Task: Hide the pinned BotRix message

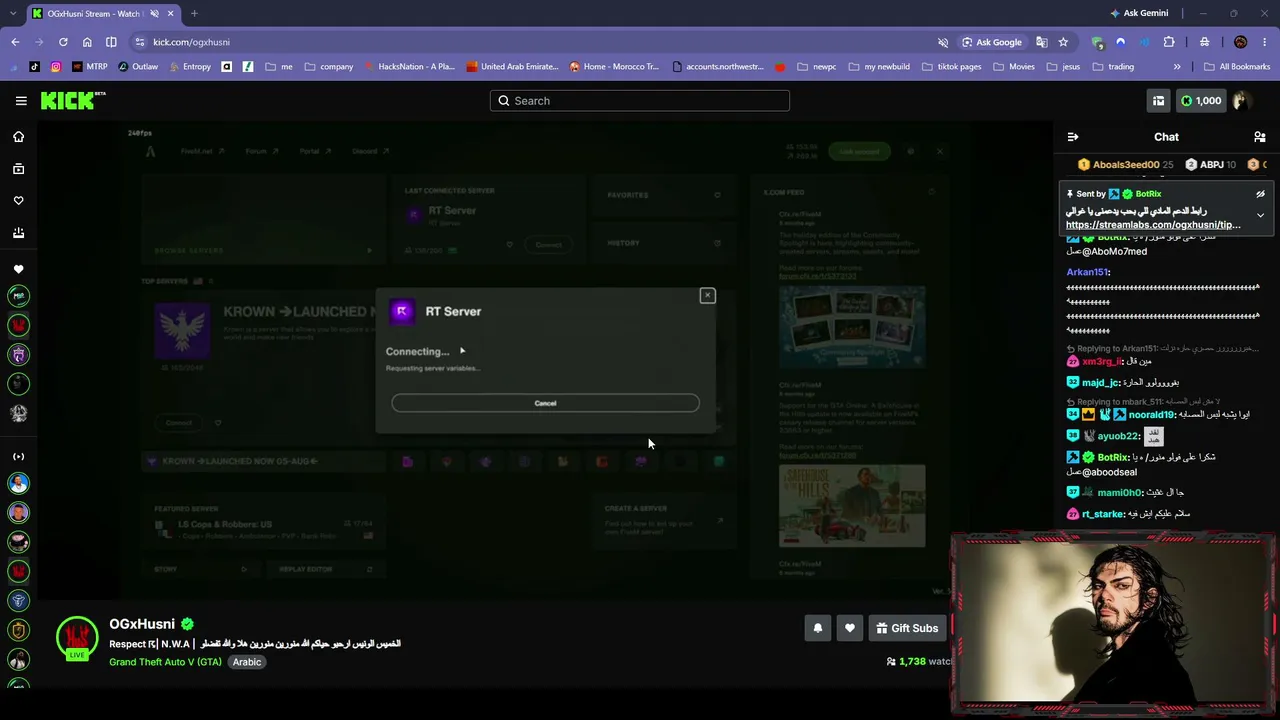Action: (x=1260, y=194)
